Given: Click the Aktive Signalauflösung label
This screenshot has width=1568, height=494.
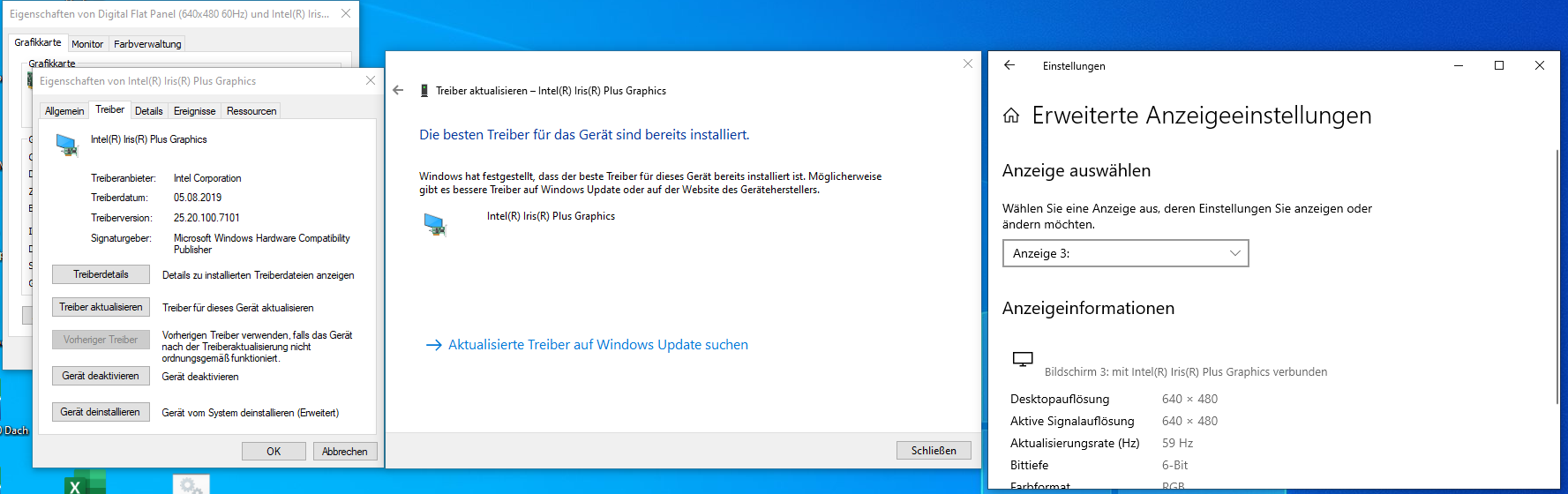Looking at the screenshot, I should point(1072,421).
